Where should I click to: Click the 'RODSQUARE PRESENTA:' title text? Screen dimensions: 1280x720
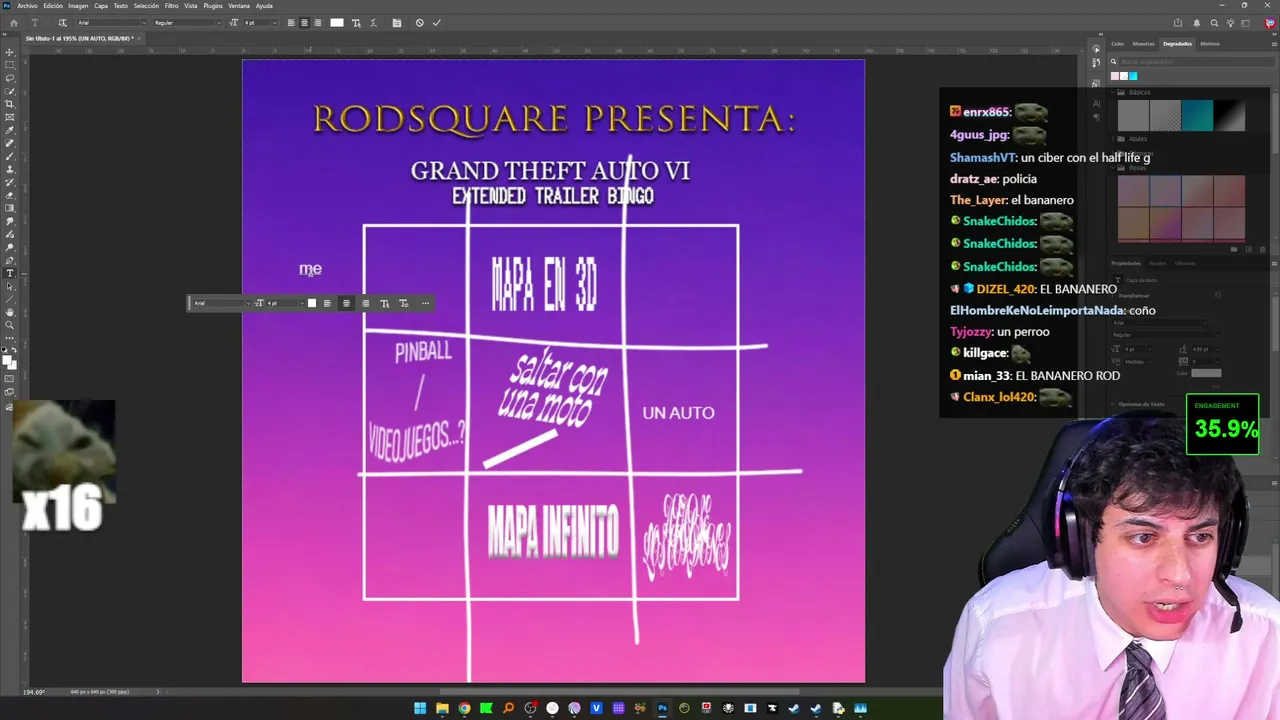pos(553,119)
